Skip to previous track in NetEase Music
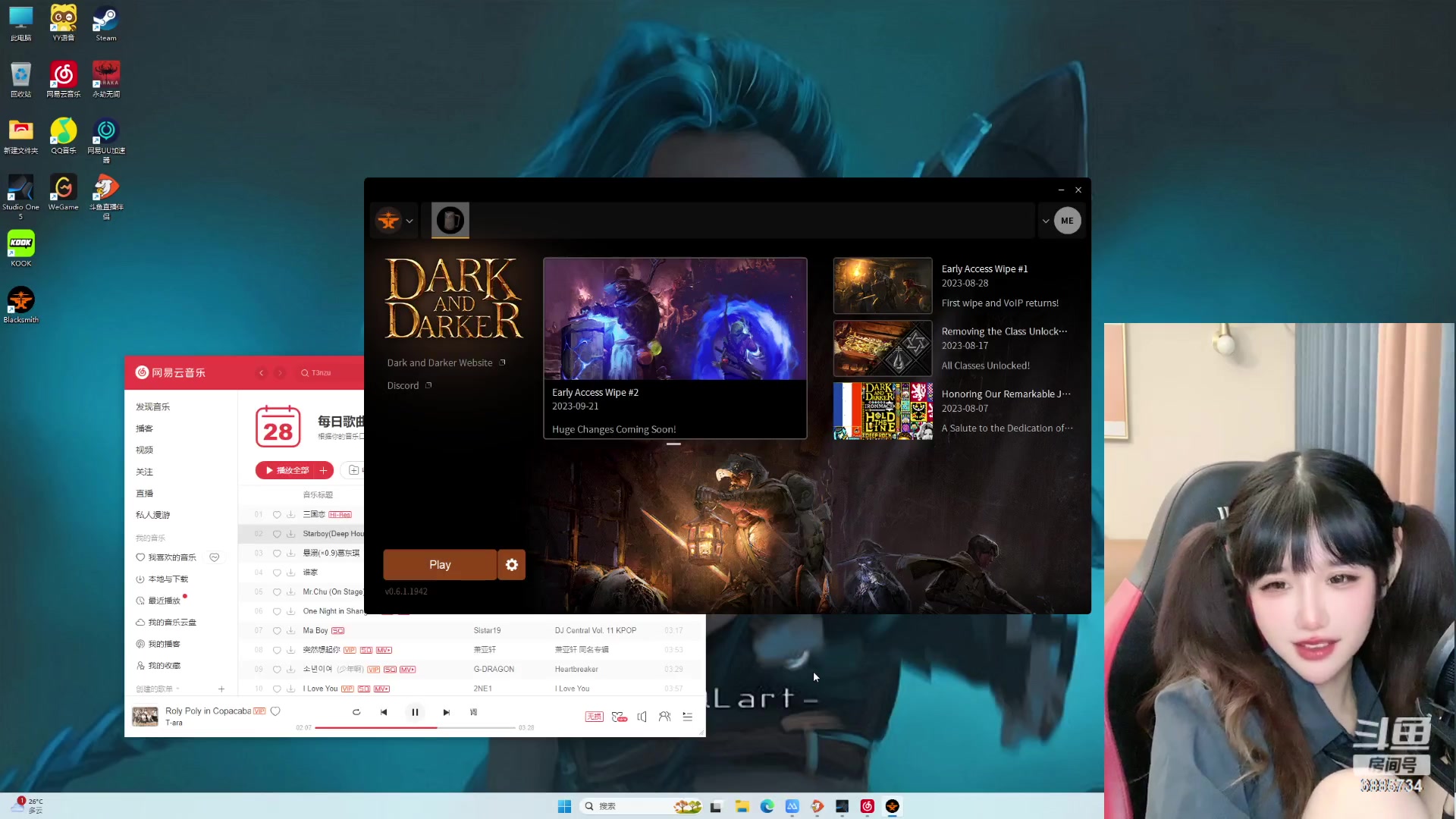The width and height of the screenshot is (1456, 819). click(x=384, y=712)
